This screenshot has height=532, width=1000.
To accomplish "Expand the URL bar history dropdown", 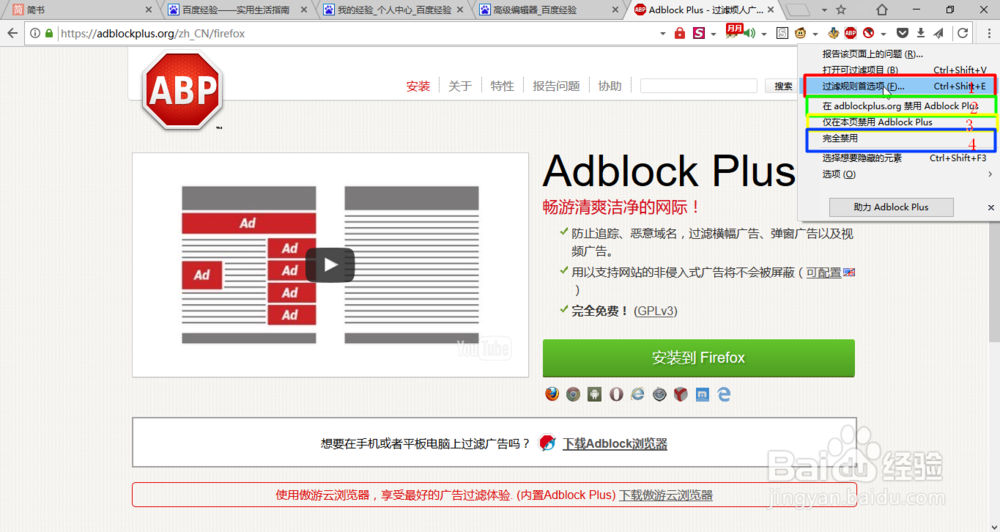I will (663, 33).
